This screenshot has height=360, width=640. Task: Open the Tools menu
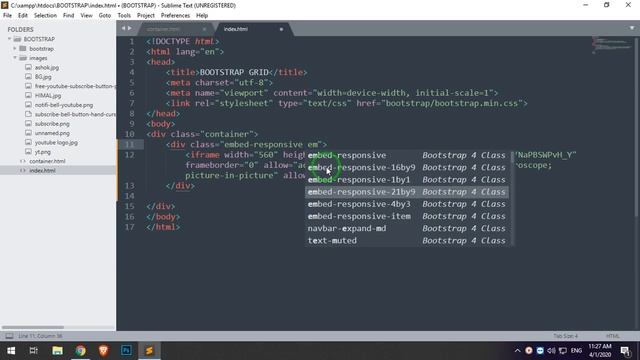(x=124, y=16)
